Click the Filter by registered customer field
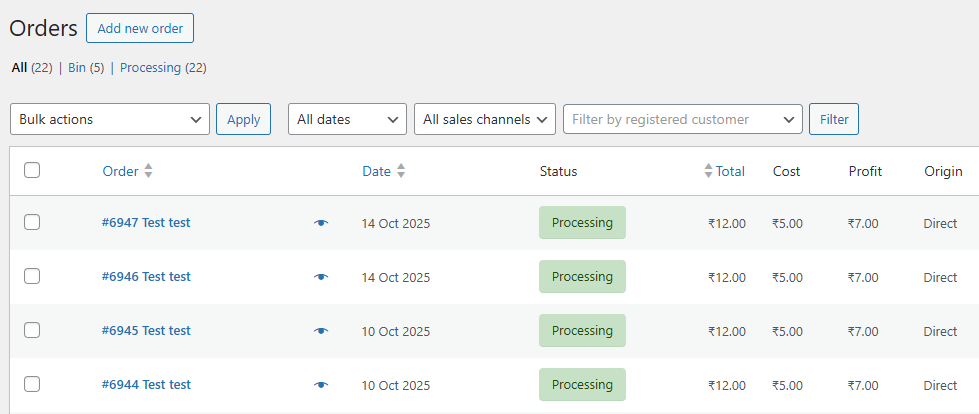Screen dimensions: 979x414 point(682,119)
